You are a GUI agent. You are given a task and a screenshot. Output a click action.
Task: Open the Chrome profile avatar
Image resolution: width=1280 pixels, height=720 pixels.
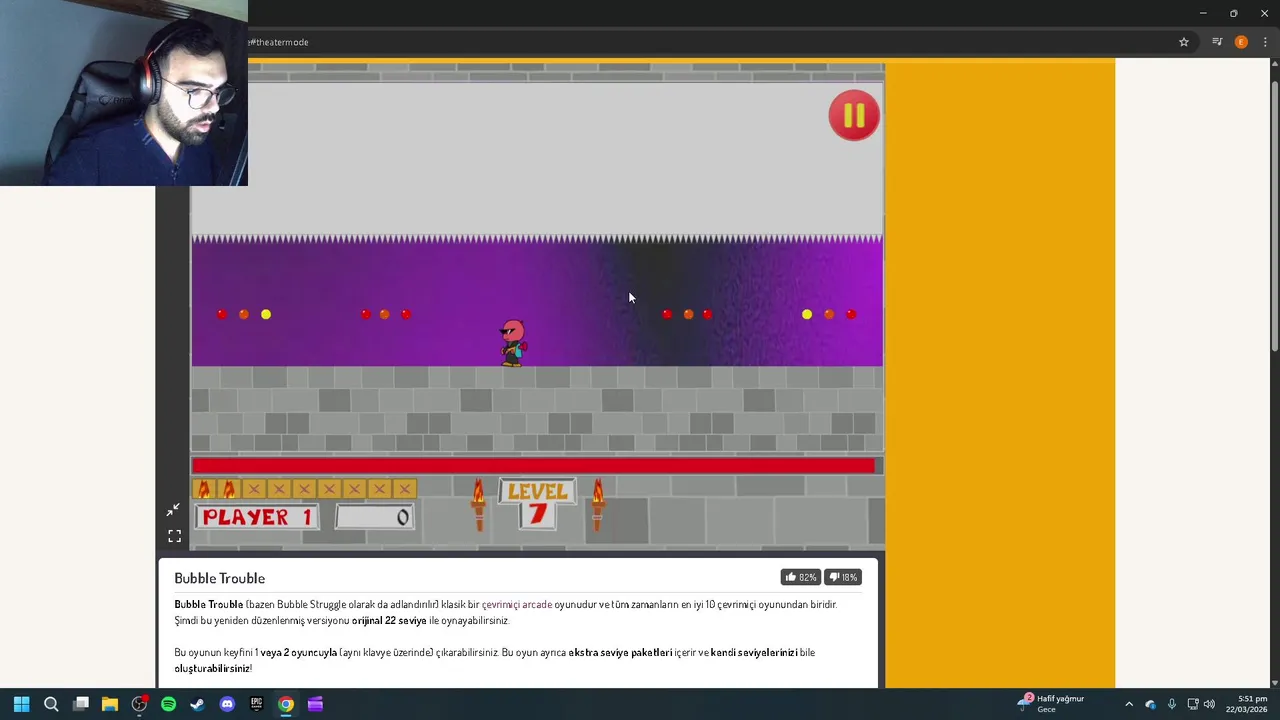[x=1241, y=42]
